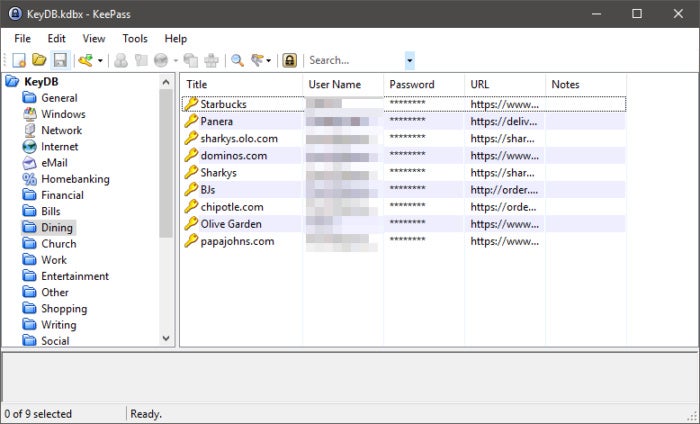Select the Internet group
This screenshot has width=700, height=424.
coord(59,146)
